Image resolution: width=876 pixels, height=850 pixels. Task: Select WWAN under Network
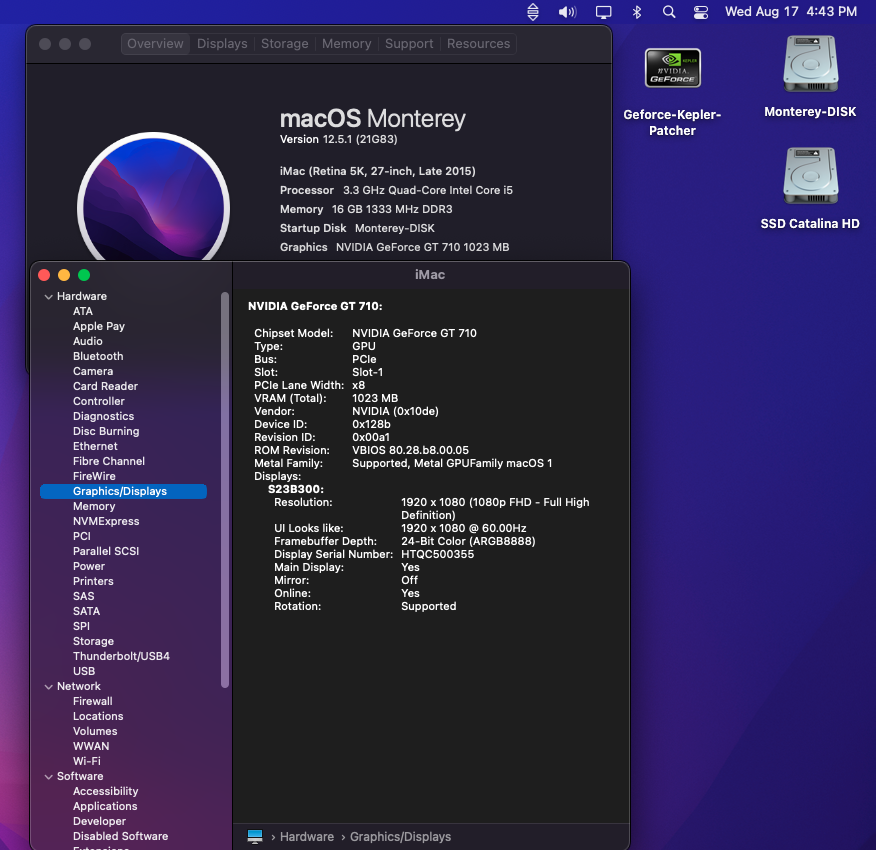(x=91, y=747)
